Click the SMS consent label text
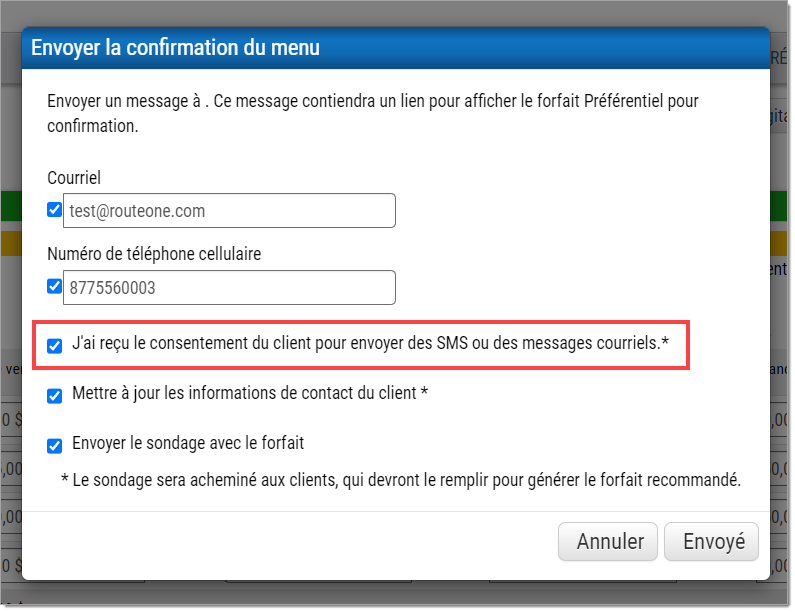The width and height of the screenshot is (795, 612). click(x=370, y=344)
